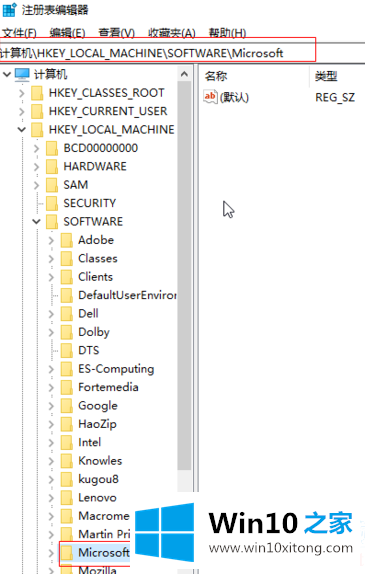Expand the HARDWARE key

[36, 167]
